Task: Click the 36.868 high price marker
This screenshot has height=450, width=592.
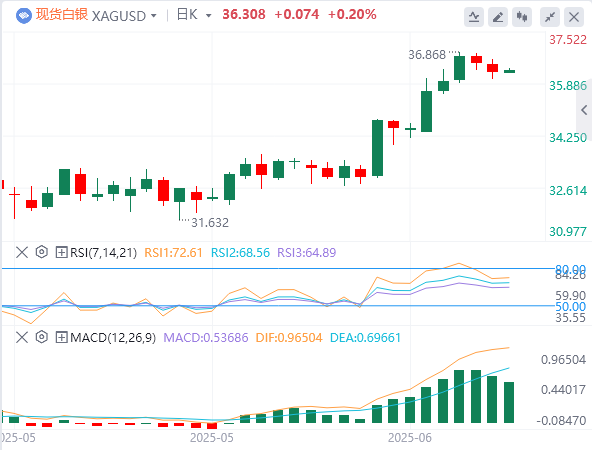Action: 427,55
